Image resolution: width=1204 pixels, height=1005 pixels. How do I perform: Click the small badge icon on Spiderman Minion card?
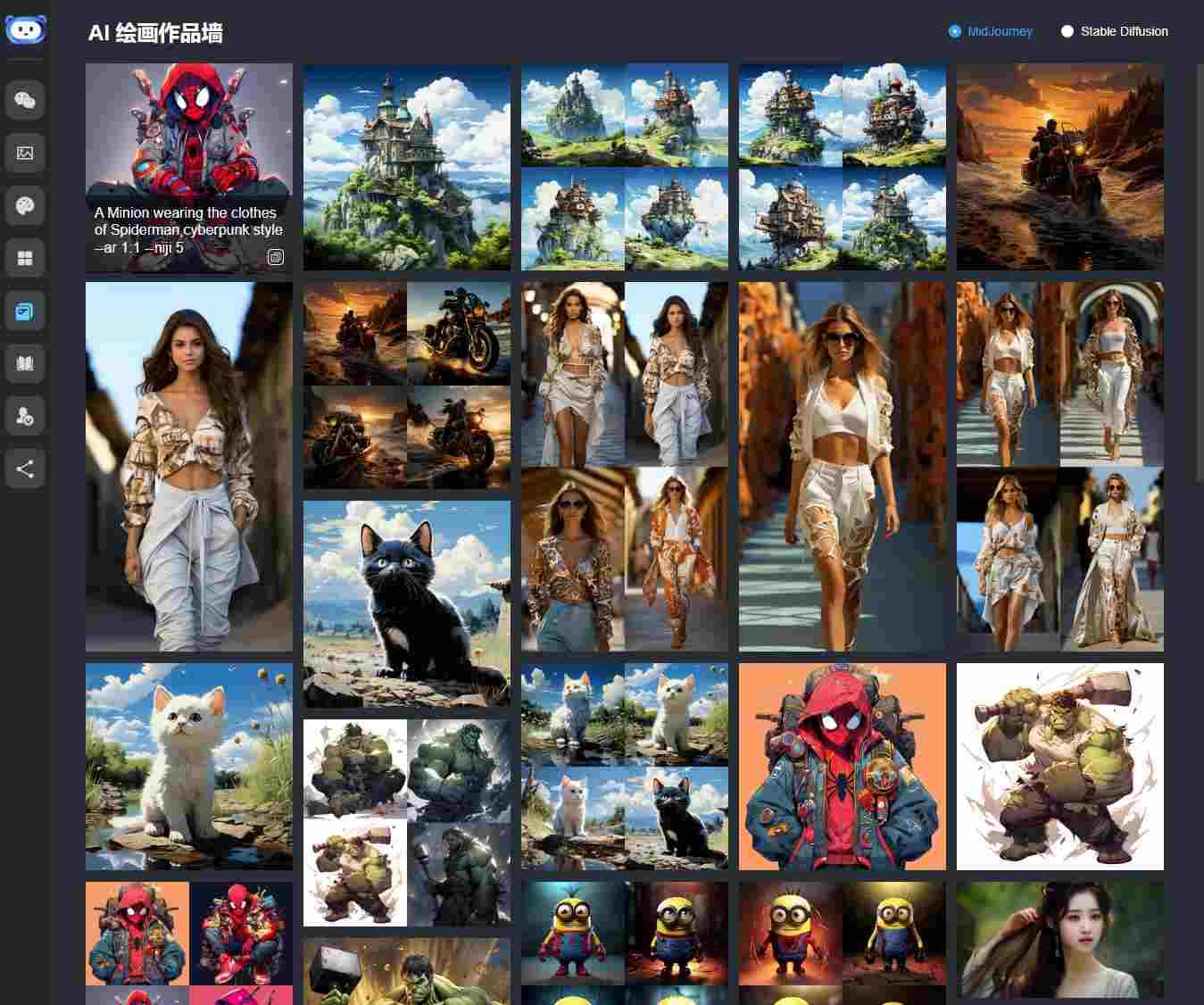tap(276, 257)
